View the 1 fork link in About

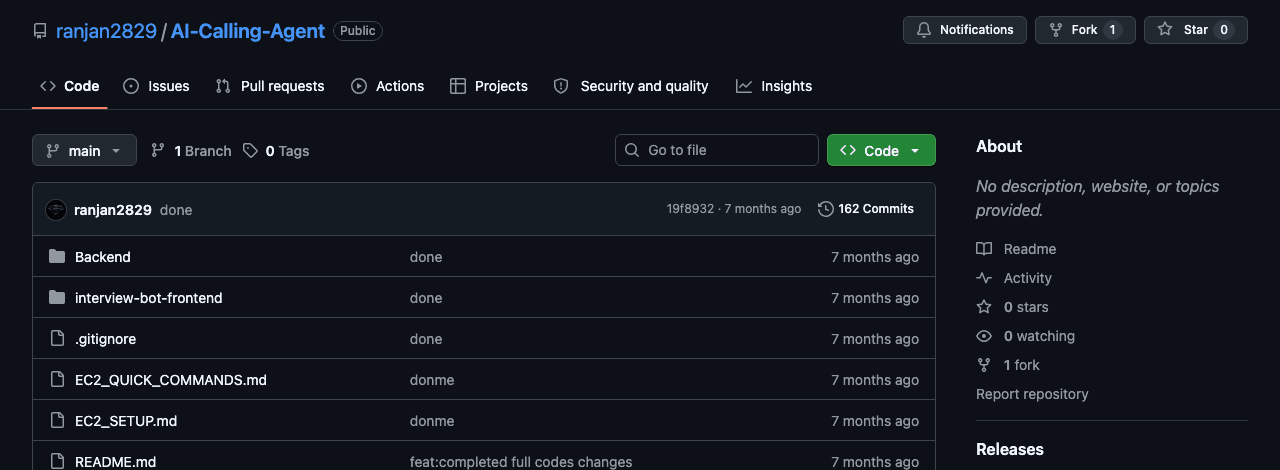pos(1009,365)
